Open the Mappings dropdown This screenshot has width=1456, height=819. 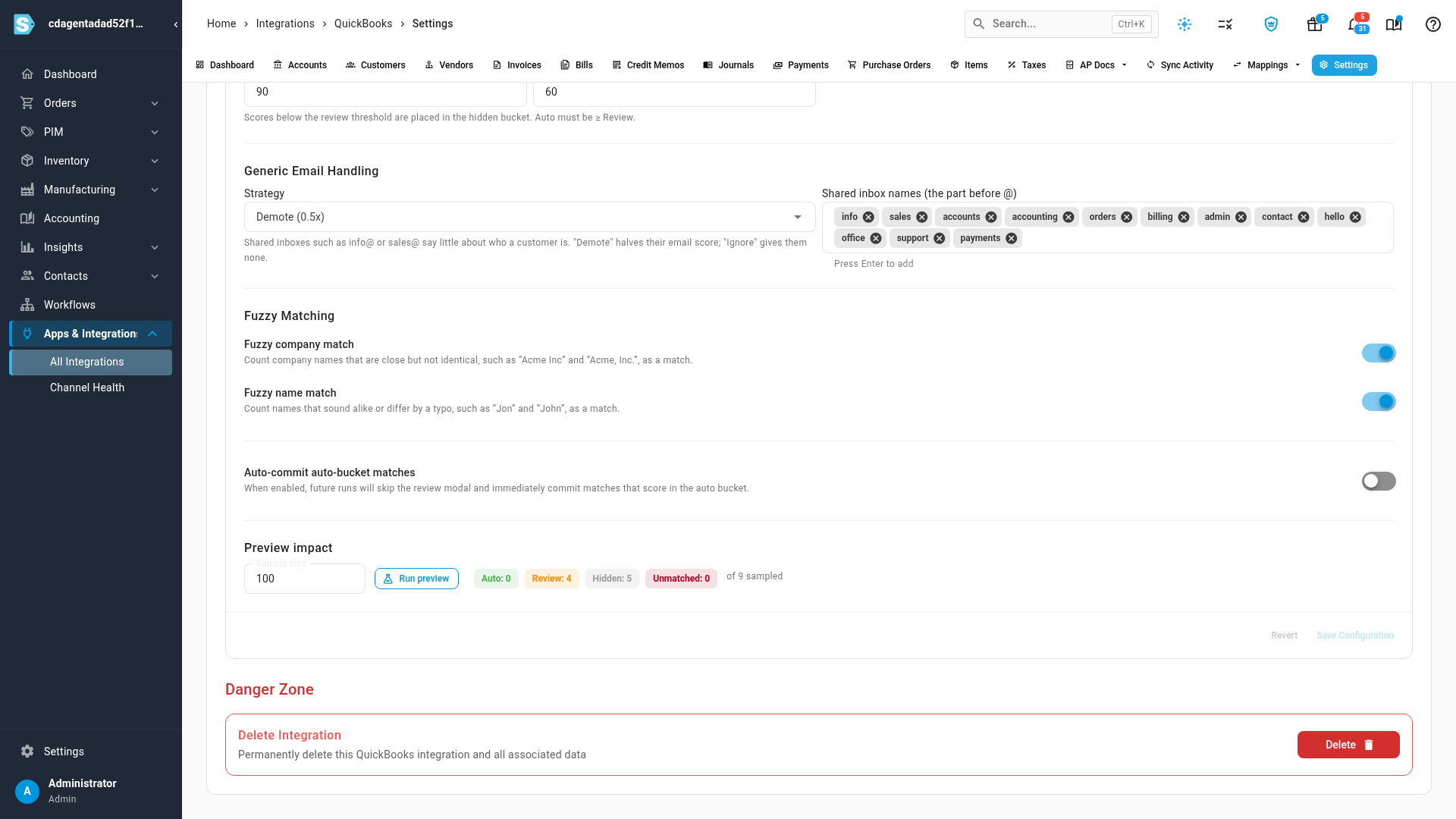click(x=1267, y=65)
